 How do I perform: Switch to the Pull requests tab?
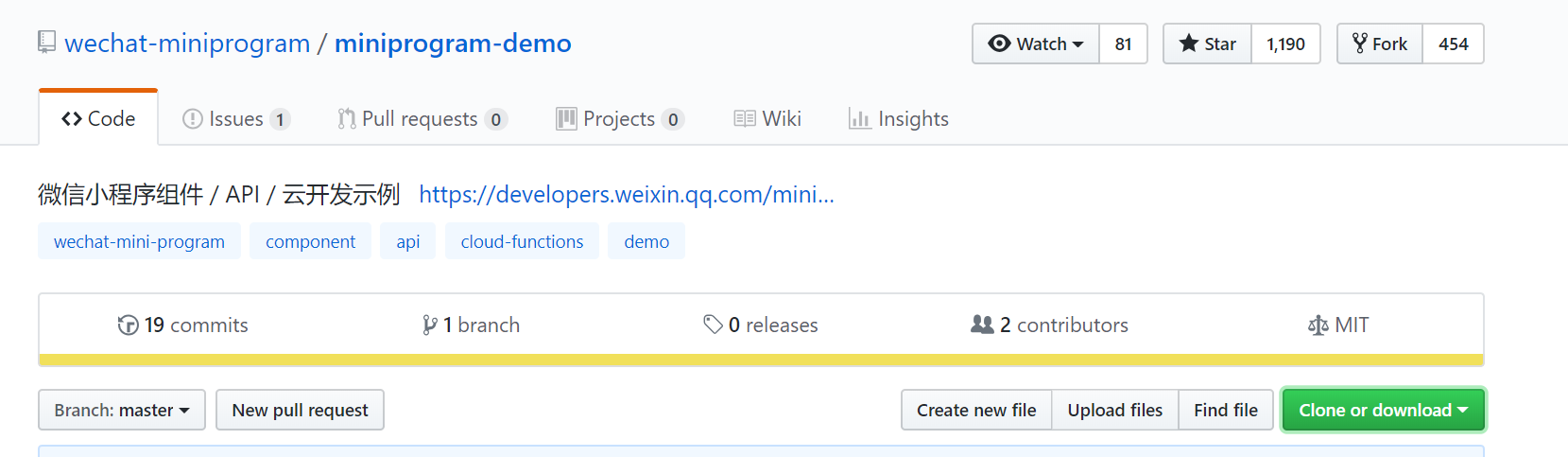422,118
